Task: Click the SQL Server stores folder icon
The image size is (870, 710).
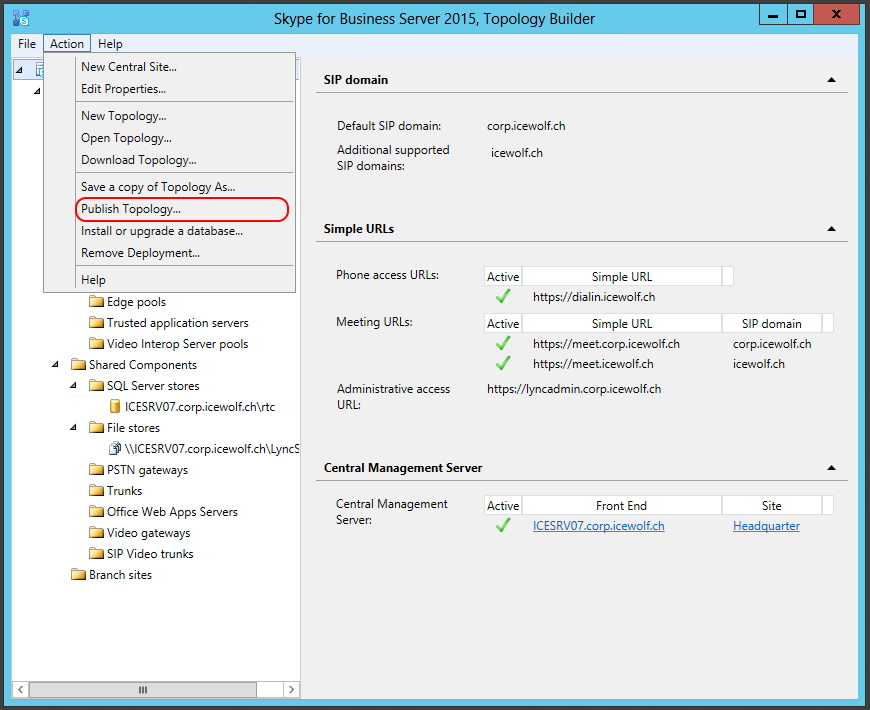Action: point(97,386)
